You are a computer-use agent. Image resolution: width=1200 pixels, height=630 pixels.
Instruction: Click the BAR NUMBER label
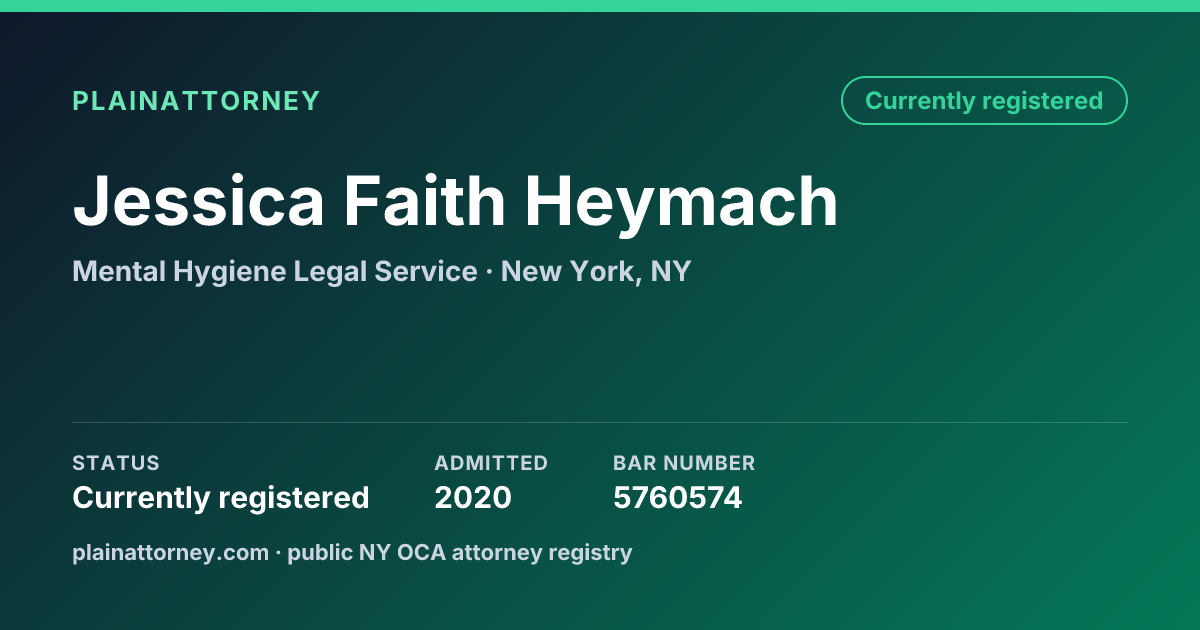[x=684, y=463]
